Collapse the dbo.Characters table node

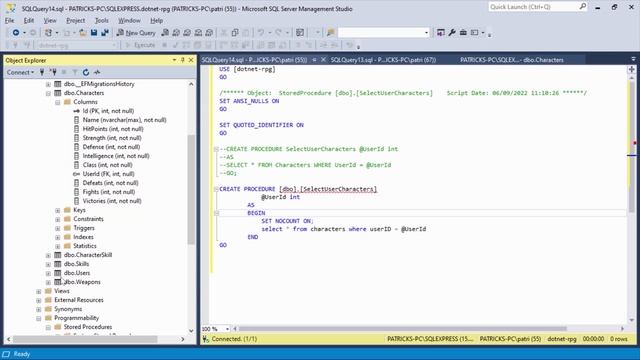48,93
